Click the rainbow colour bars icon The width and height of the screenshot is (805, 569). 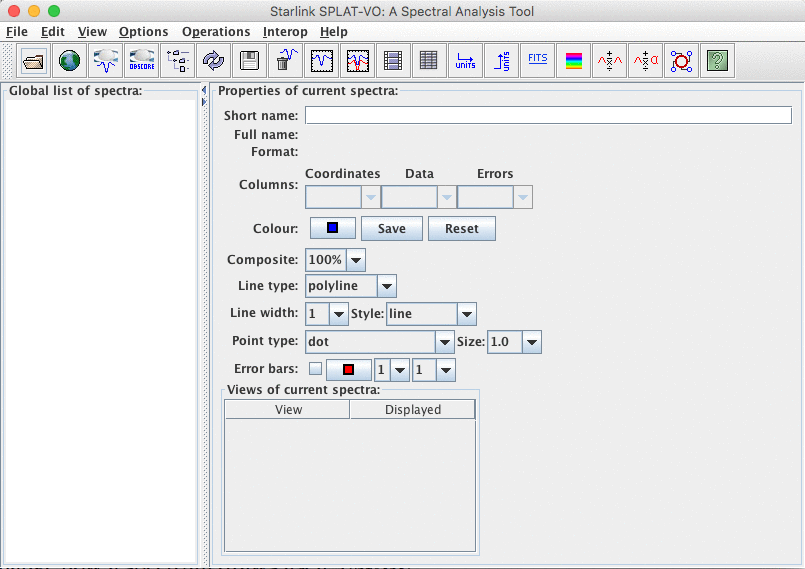(x=573, y=61)
